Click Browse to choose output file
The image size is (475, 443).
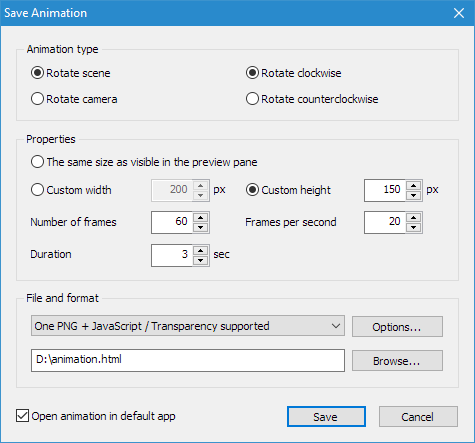click(x=397, y=360)
